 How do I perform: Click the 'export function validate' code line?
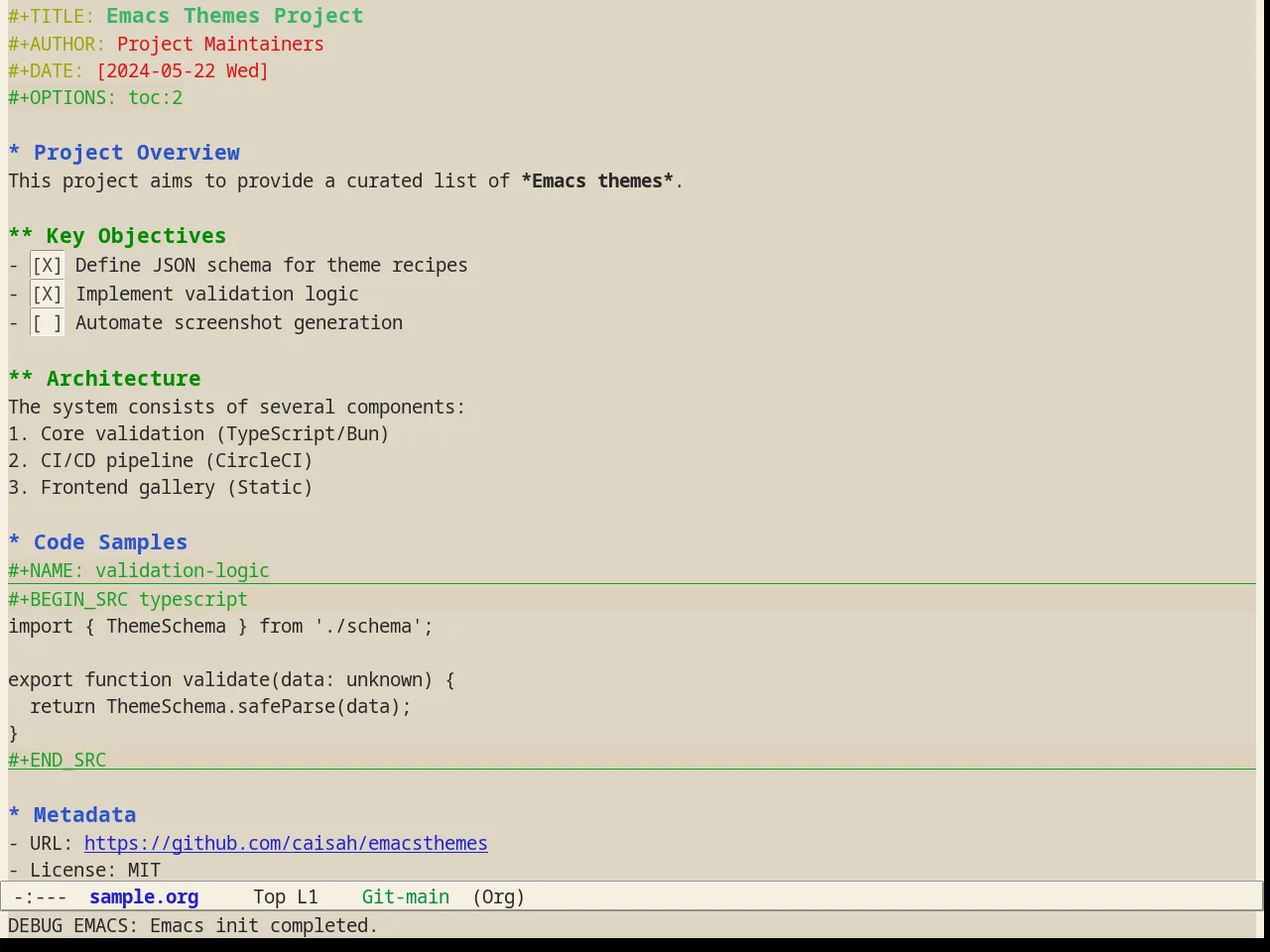[x=231, y=680]
